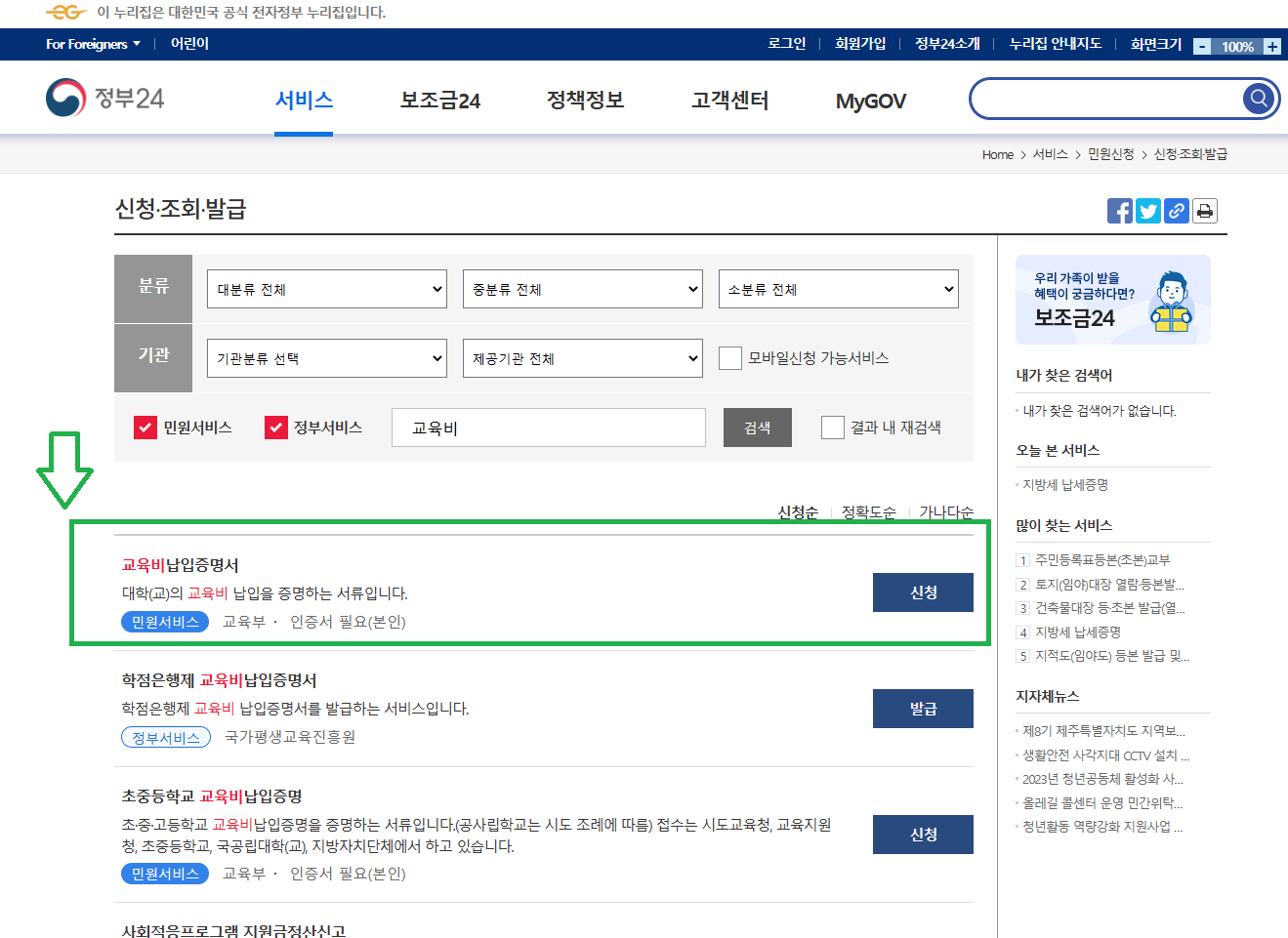Go to the MyGOV menu
1288x938 pixels.
click(x=870, y=101)
